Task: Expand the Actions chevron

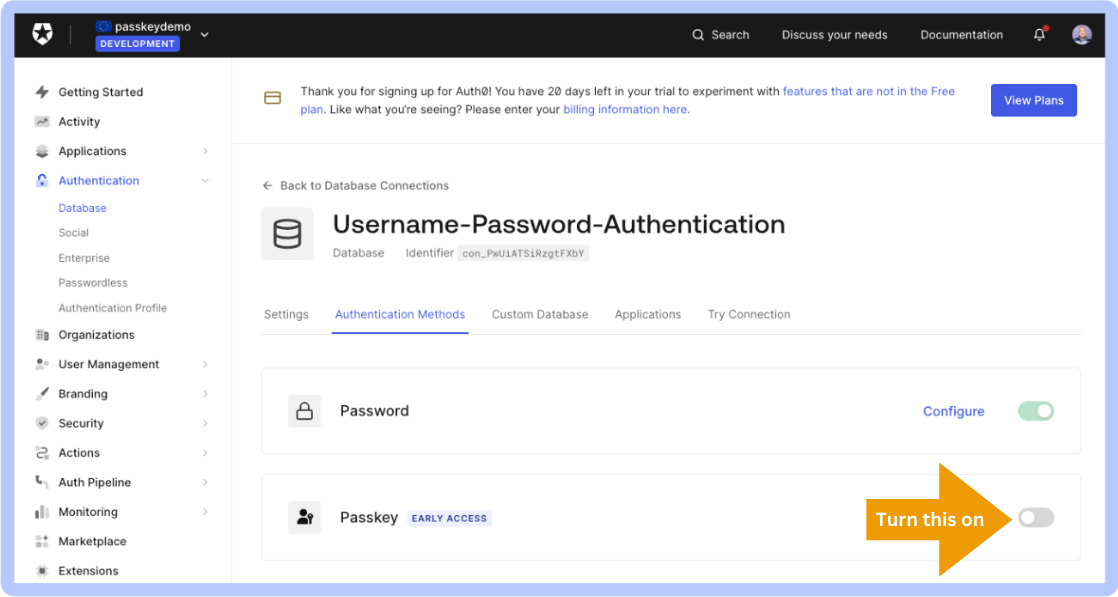Action: 205,453
